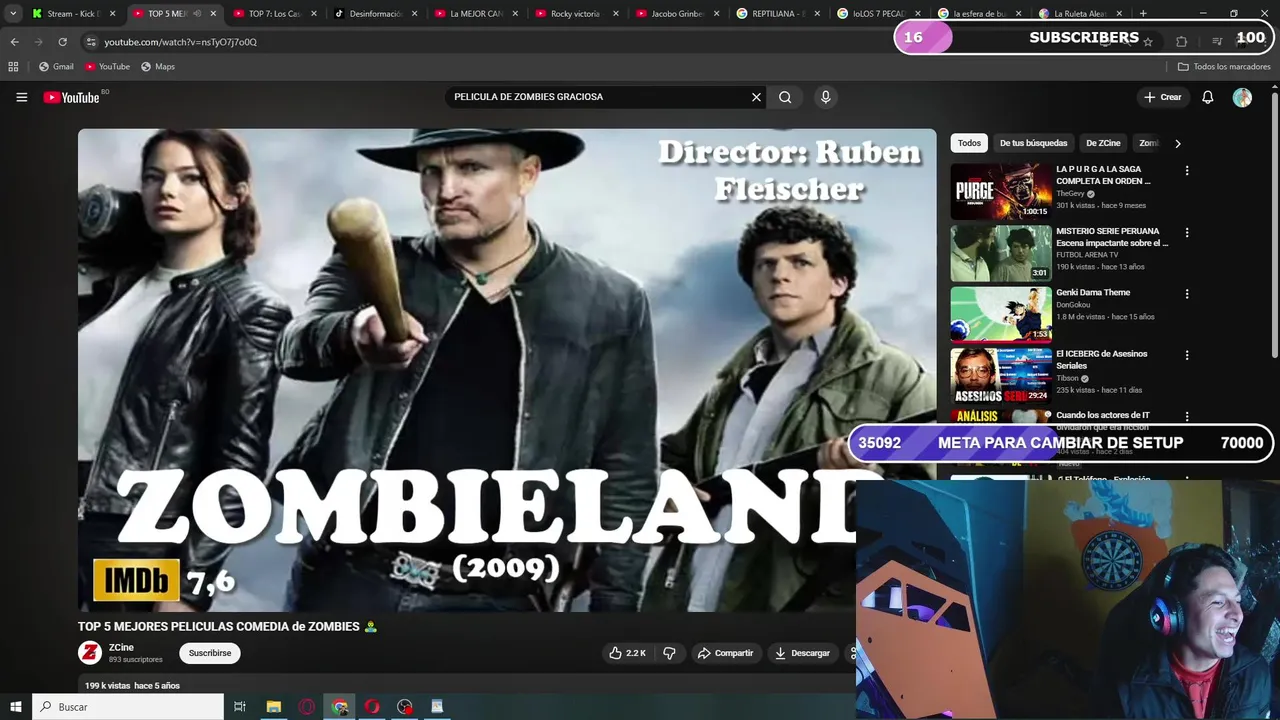Clear the search text with the X
This screenshot has height=720, width=1280.
pyautogui.click(x=756, y=97)
